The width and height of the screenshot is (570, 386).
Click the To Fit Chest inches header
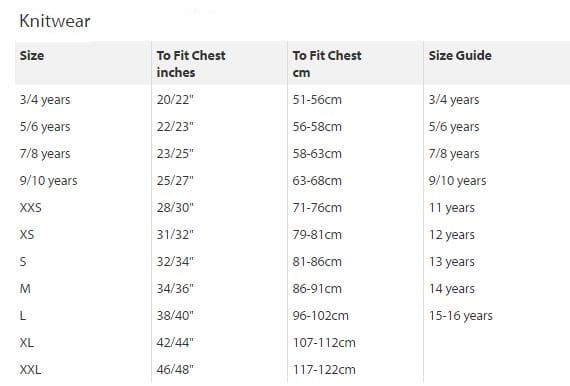pos(191,64)
